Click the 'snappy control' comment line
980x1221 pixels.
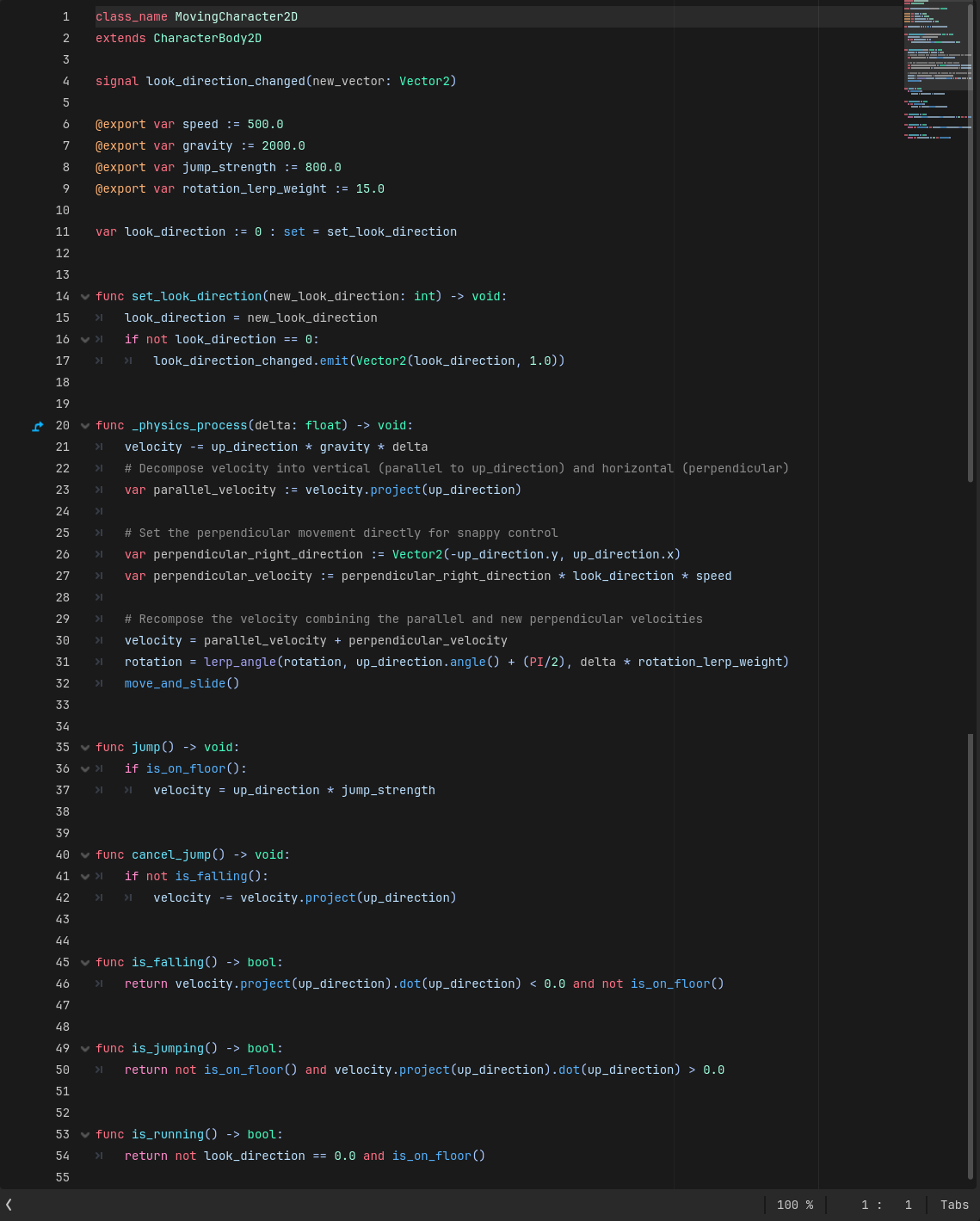click(342, 533)
